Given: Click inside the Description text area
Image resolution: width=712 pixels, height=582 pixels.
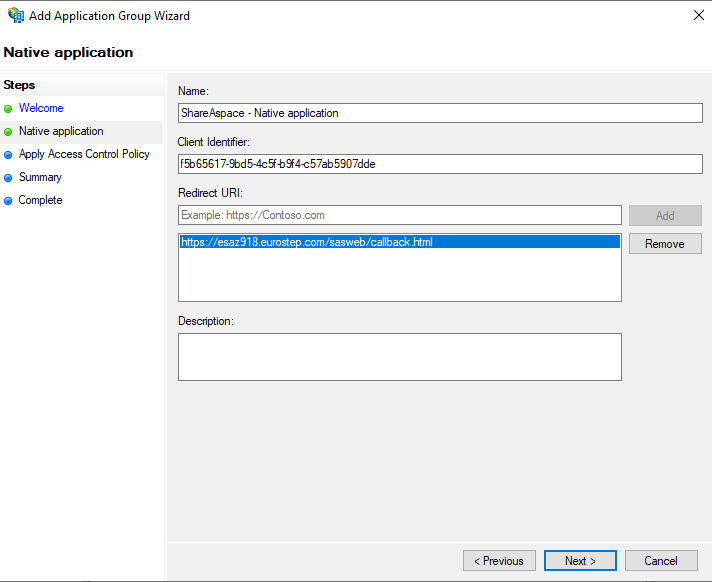Looking at the screenshot, I should coord(400,357).
